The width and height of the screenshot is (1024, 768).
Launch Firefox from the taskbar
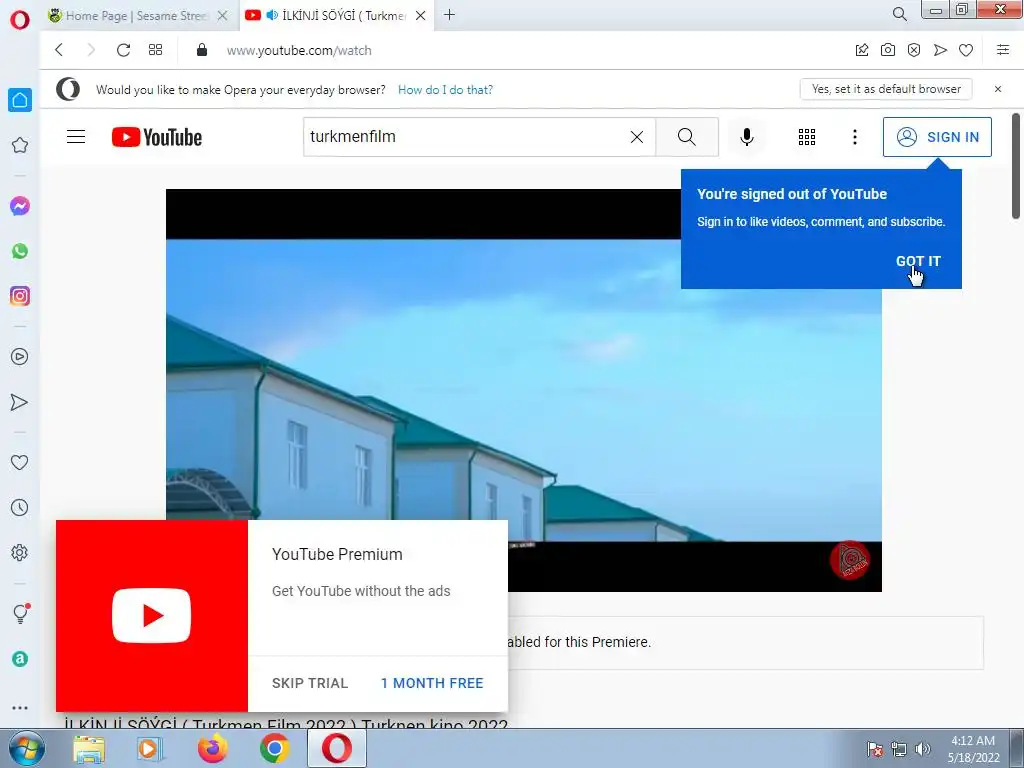click(x=212, y=748)
